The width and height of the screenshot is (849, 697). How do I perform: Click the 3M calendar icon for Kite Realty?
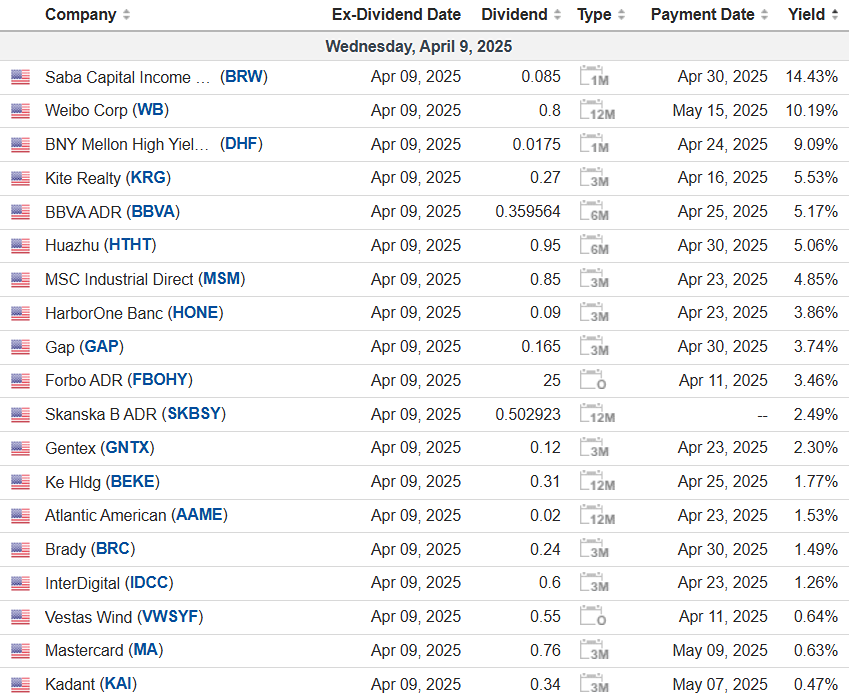[x=594, y=178]
